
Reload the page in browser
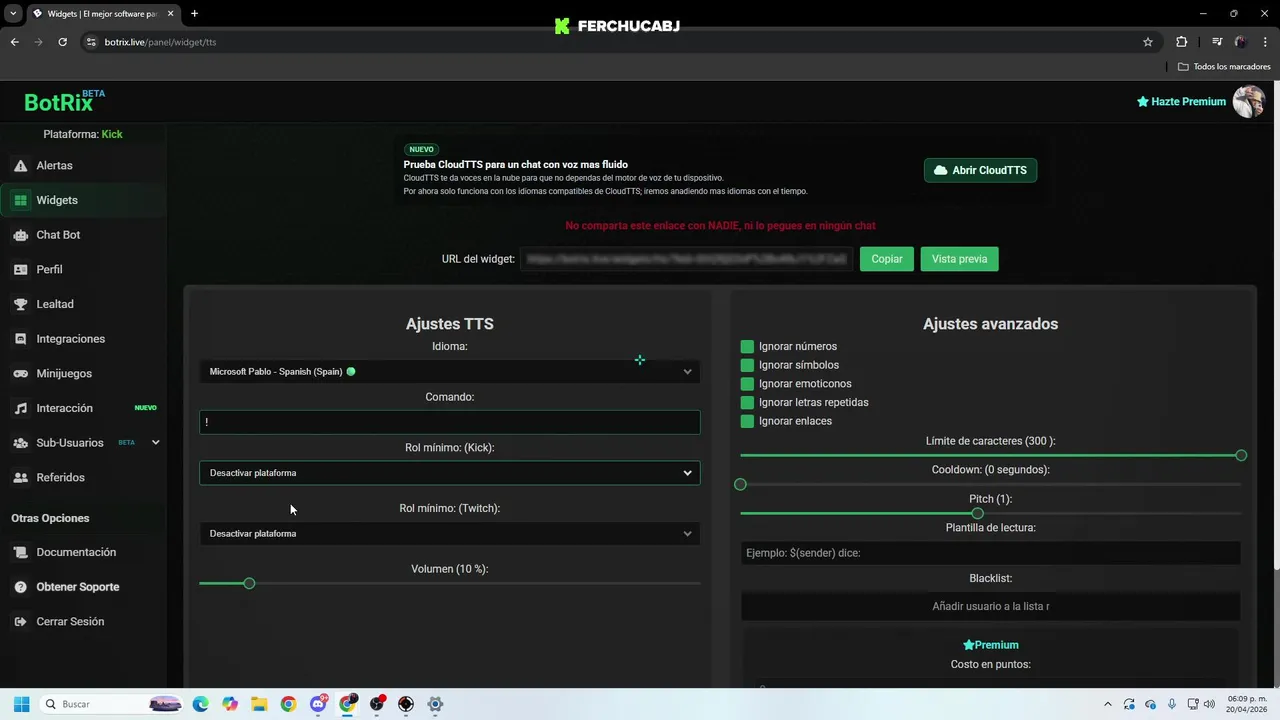tap(62, 42)
